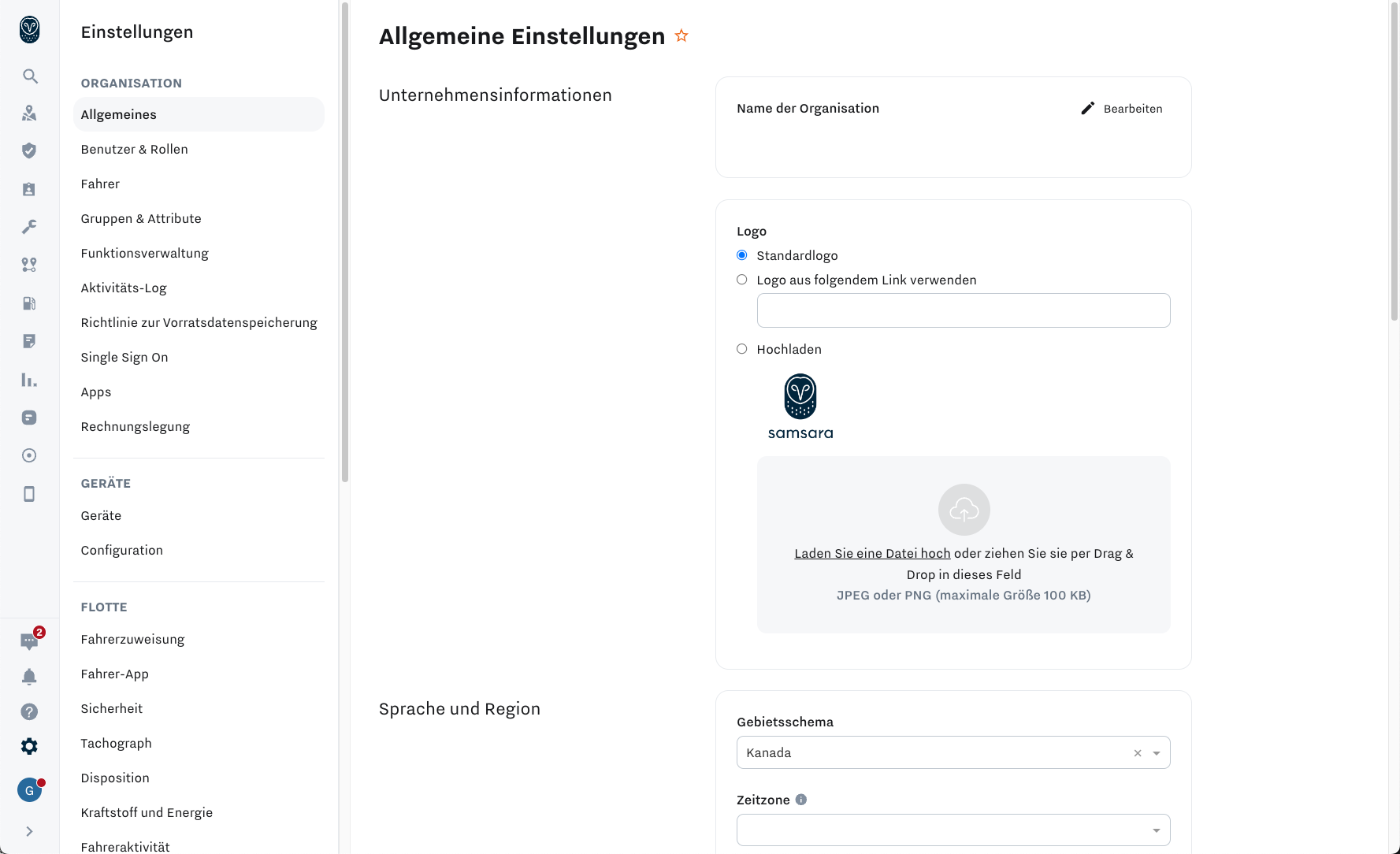Image resolution: width=1400 pixels, height=854 pixels.
Task: Open the notifications bell icon
Action: pyautogui.click(x=29, y=677)
